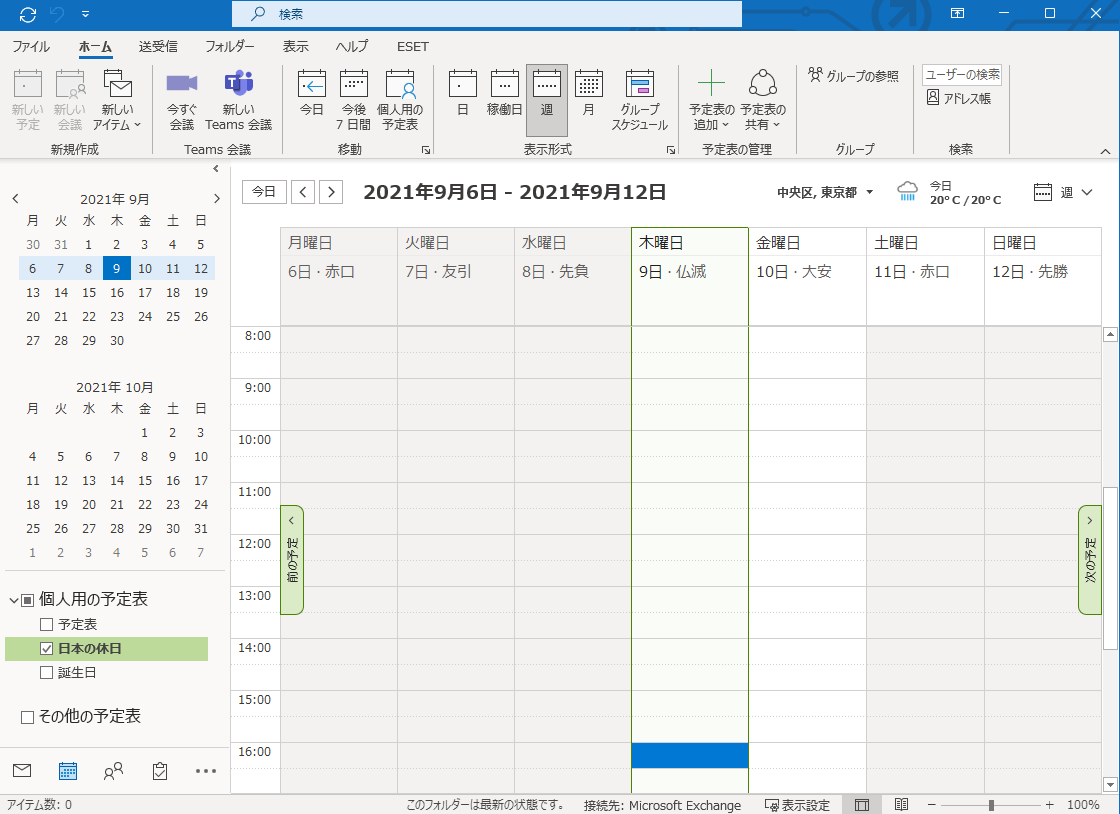Open 移動 group dialog launcher
Image resolution: width=1120 pixels, height=814 pixels.
426,150
